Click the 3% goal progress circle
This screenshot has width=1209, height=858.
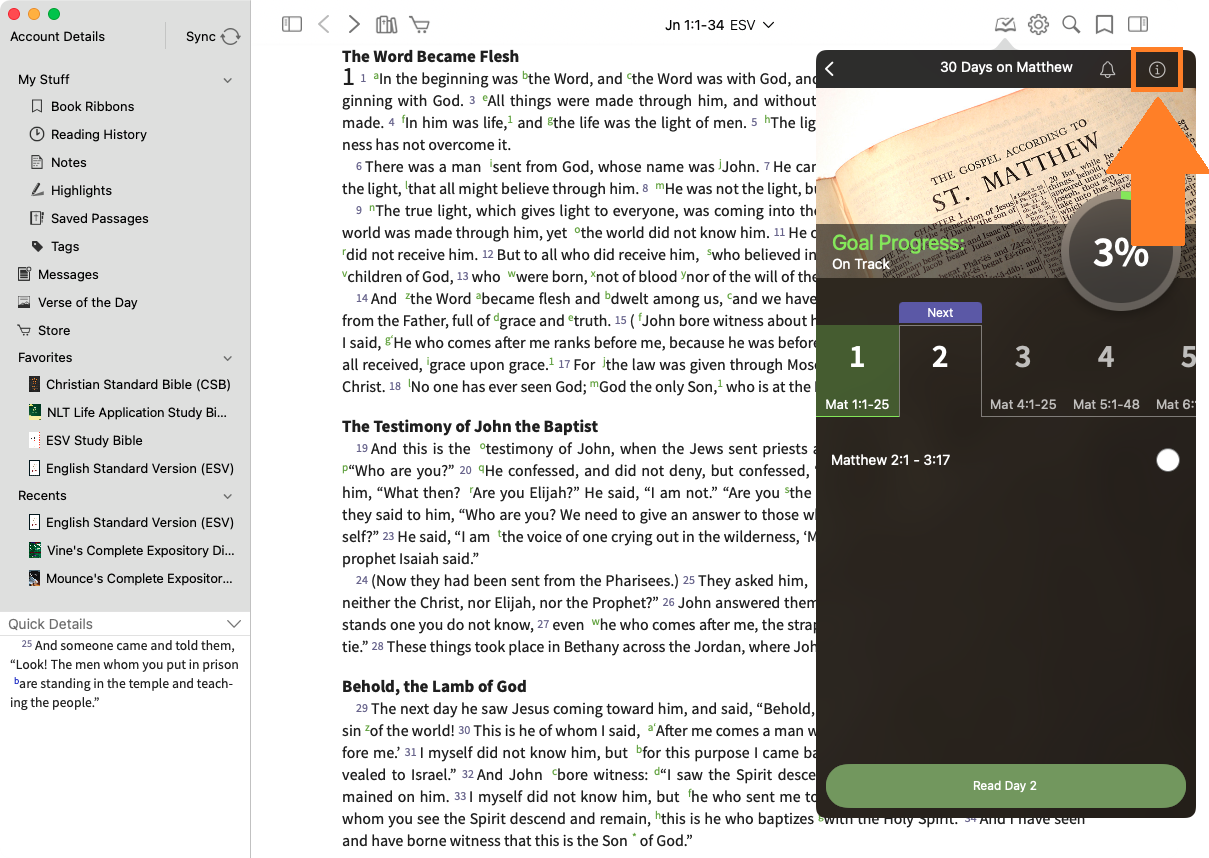click(1119, 253)
